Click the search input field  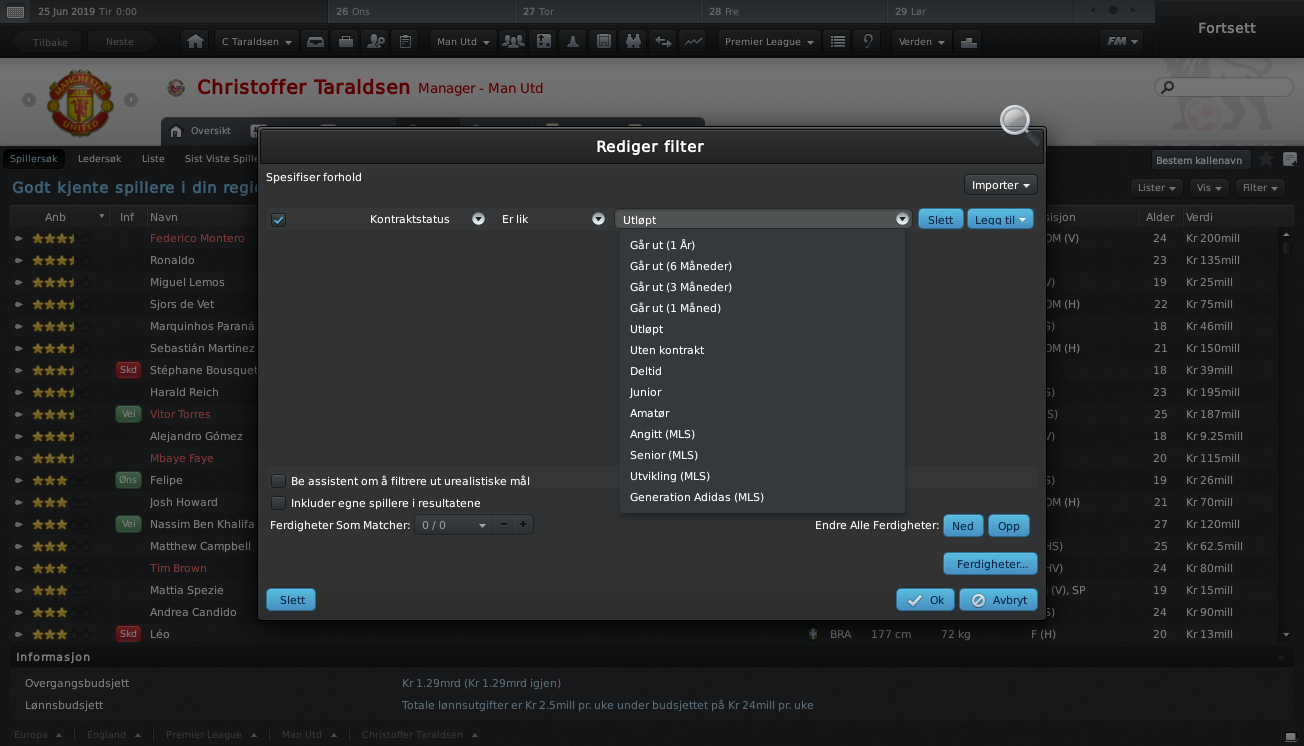(x=1224, y=87)
